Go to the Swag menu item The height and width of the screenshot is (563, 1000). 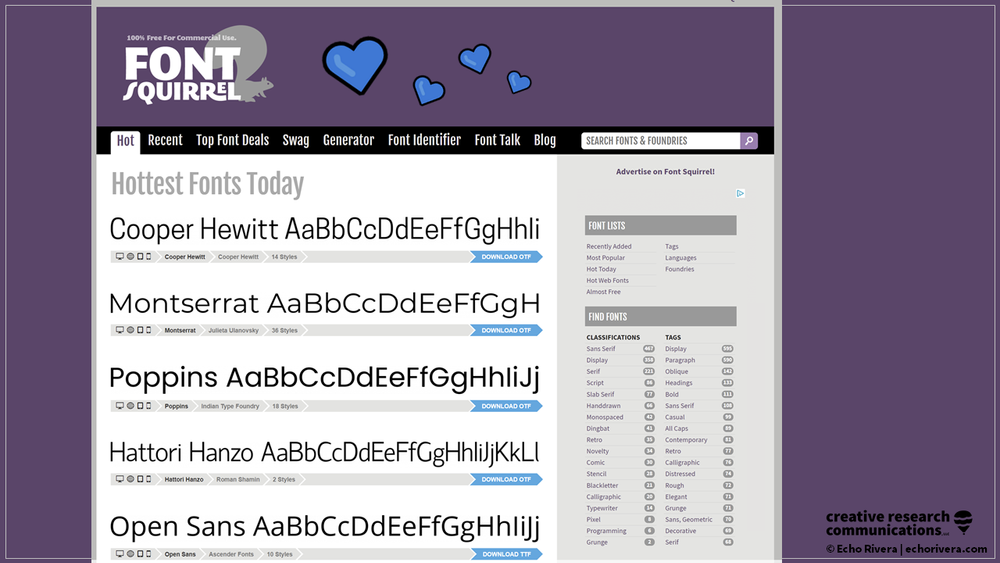pyautogui.click(x=296, y=140)
